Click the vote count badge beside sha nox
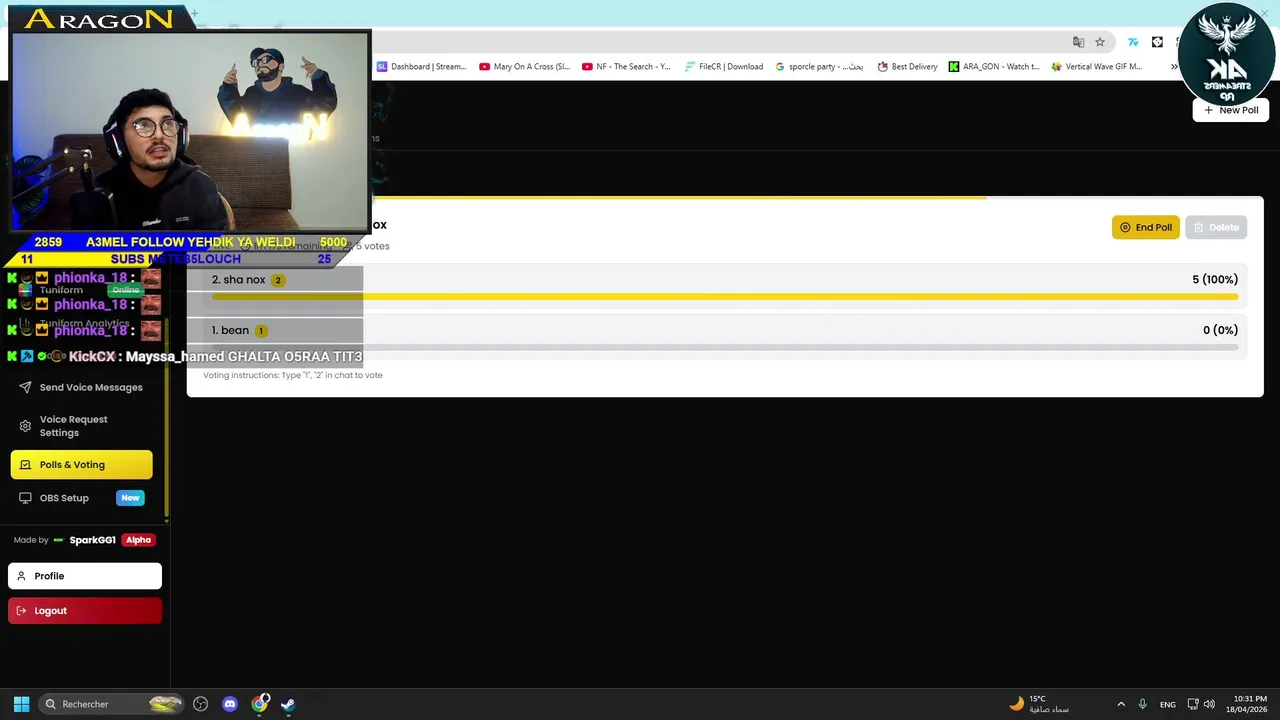 point(278,280)
